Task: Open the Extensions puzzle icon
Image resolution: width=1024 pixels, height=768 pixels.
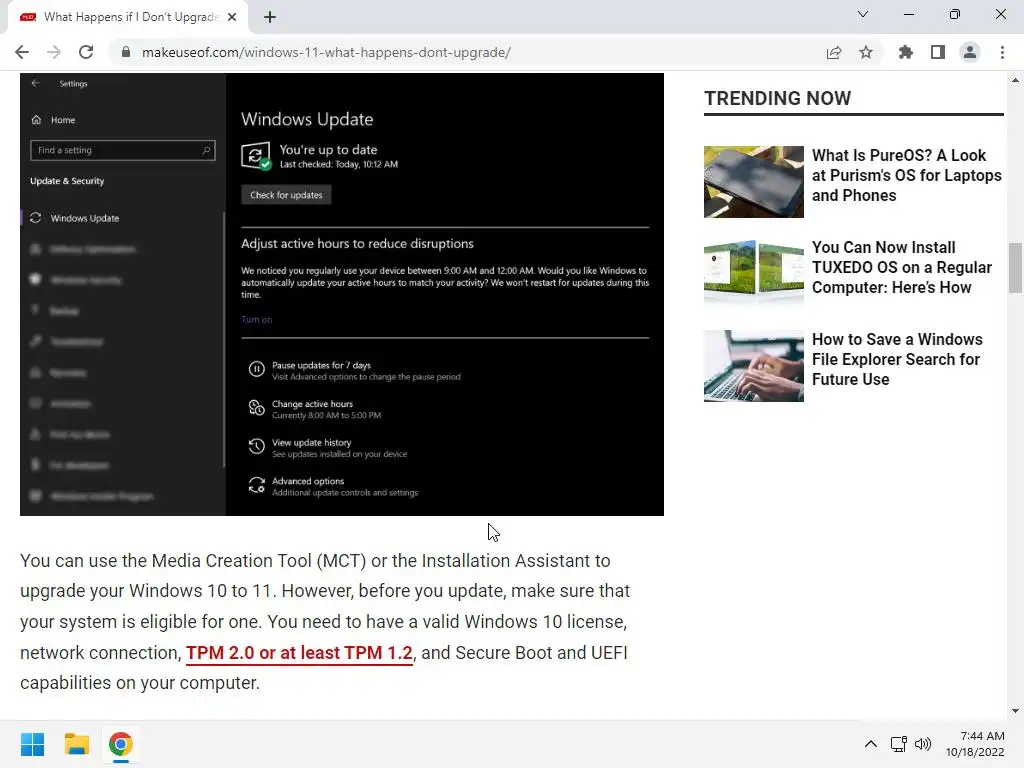Action: (905, 52)
